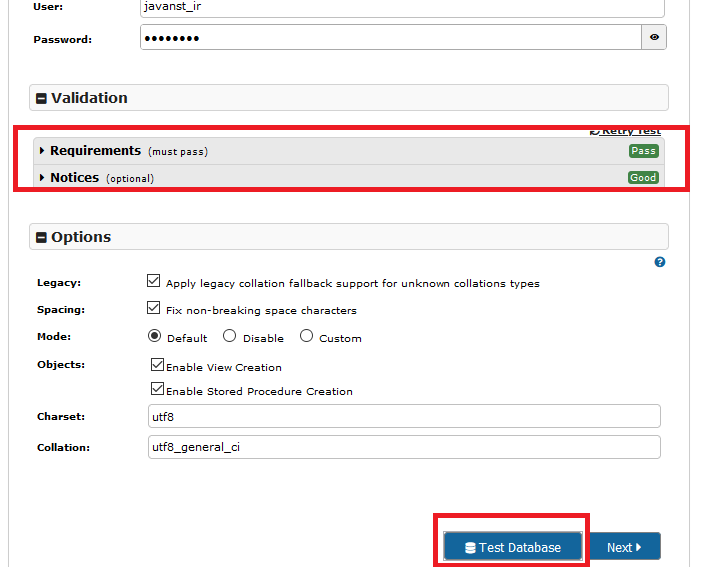The width and height of the screenshot is (705, 567).
Task: Collapse the Validation section minus icon
Action: [x=42, y=98]
